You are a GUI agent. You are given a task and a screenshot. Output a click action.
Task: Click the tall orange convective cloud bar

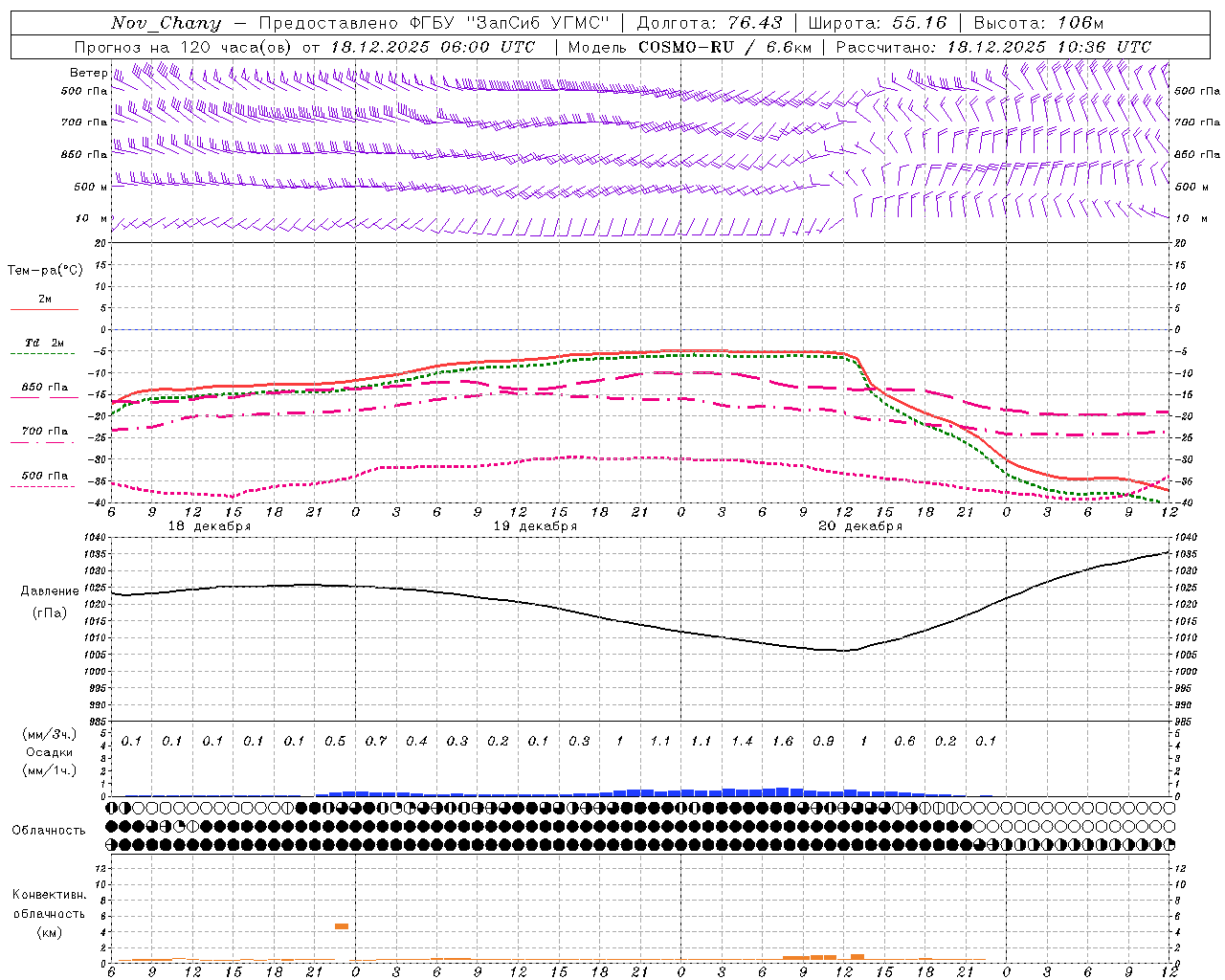[342, 926]
